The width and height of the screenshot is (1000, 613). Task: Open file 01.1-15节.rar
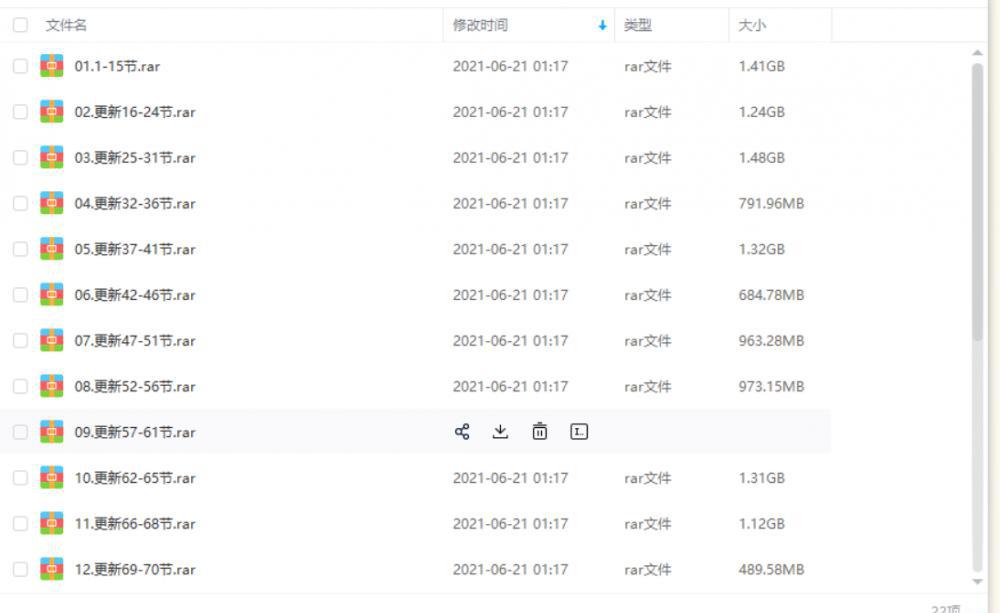point(117,66)
